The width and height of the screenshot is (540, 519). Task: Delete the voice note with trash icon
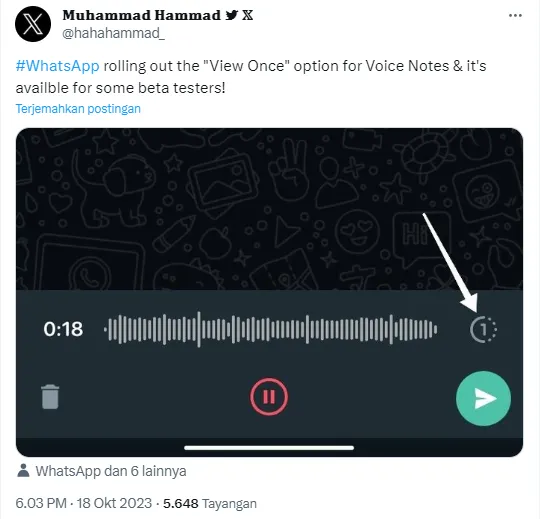coord(50,397)
